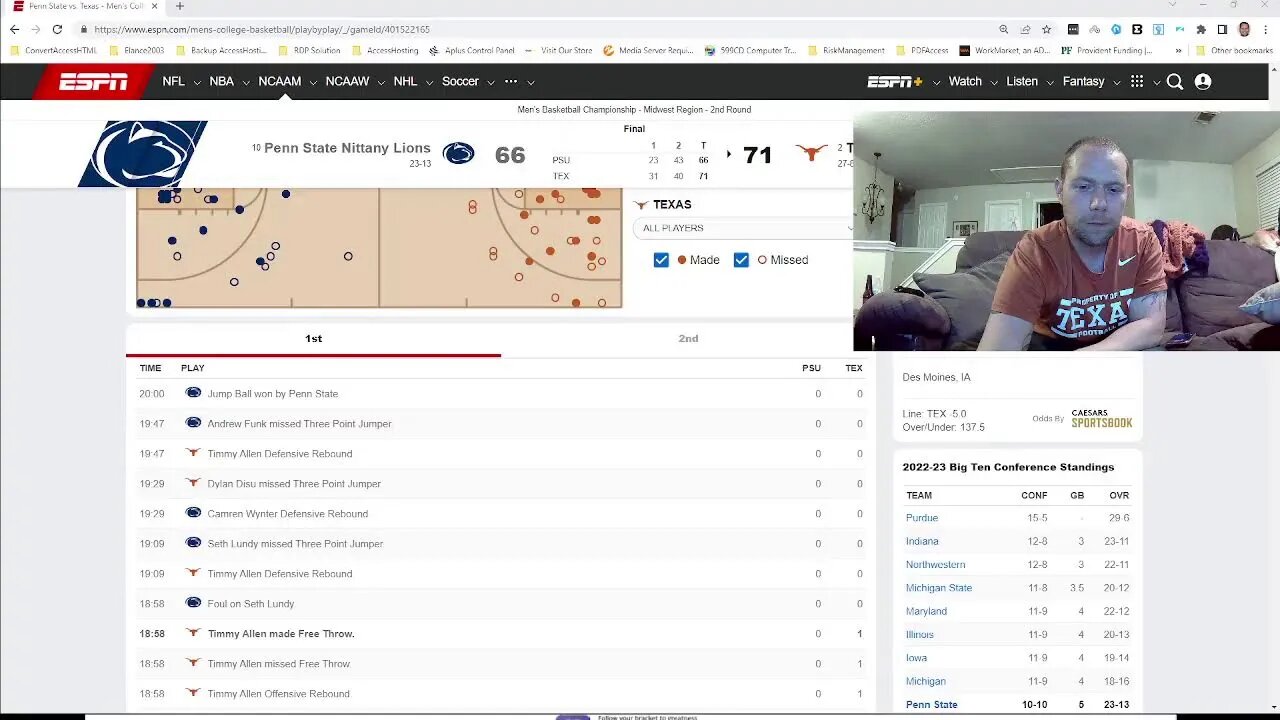Uncheck the Made shots checkbox
The width and height of the screenshot is (1280, 720).
pos(661,260)
